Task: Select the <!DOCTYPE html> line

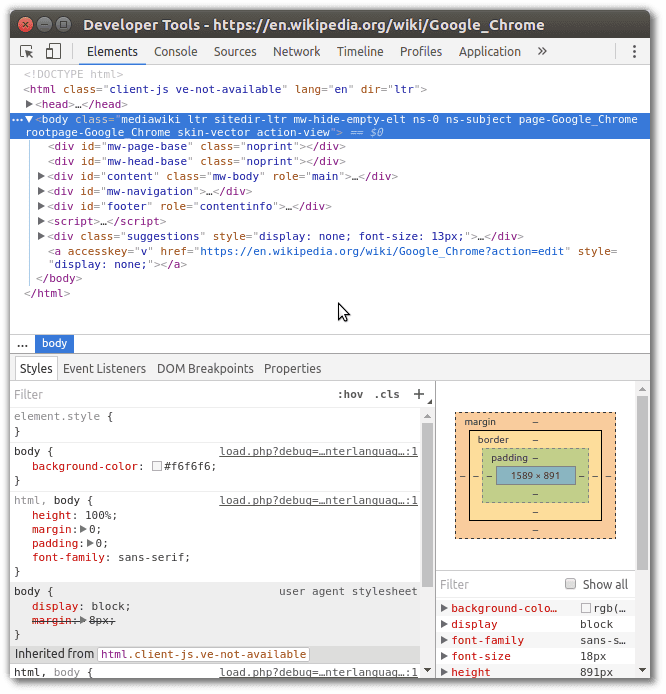Action: [73, 74]
